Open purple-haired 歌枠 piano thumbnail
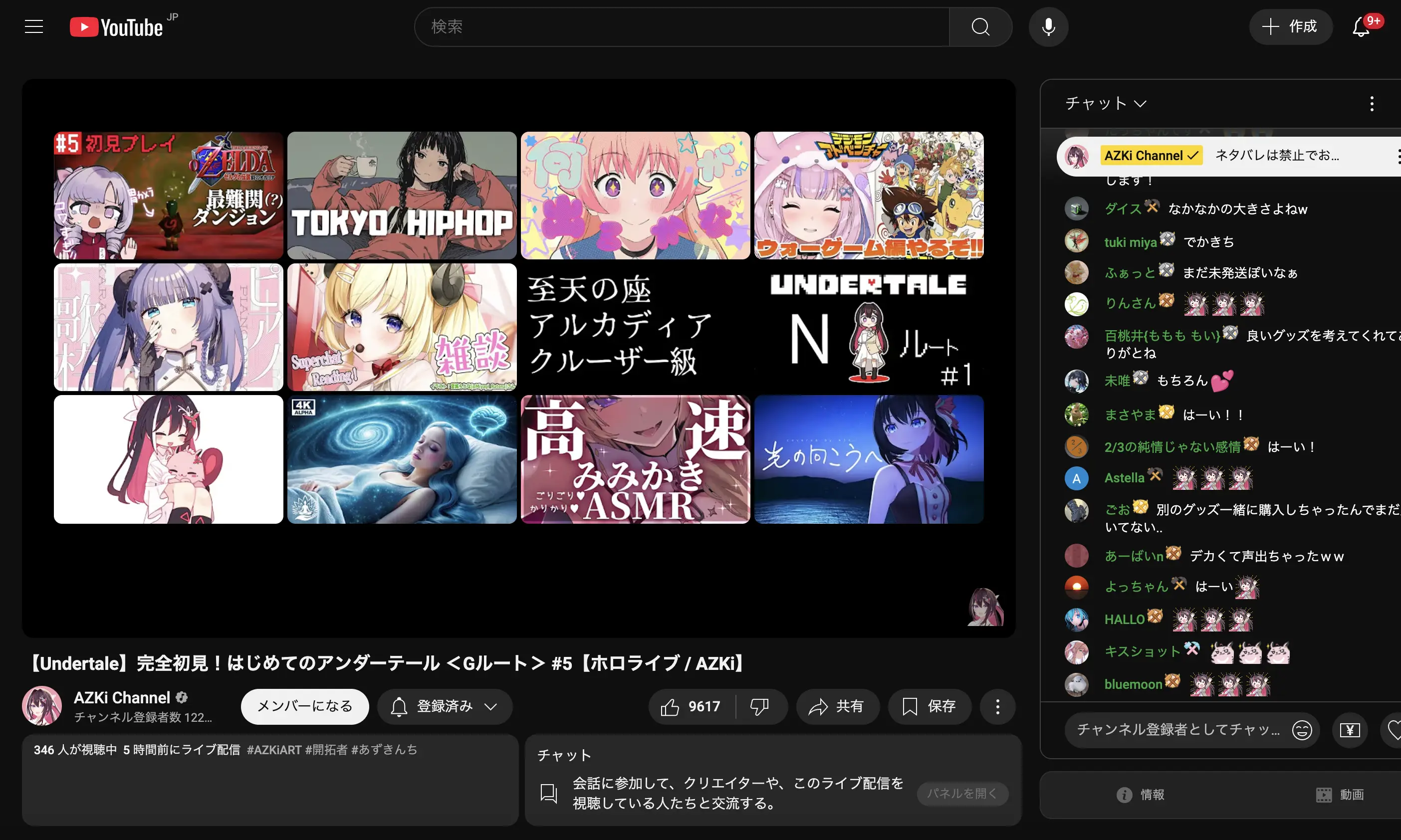Screen dimensions: 1401x840 [x=168, y=327]
